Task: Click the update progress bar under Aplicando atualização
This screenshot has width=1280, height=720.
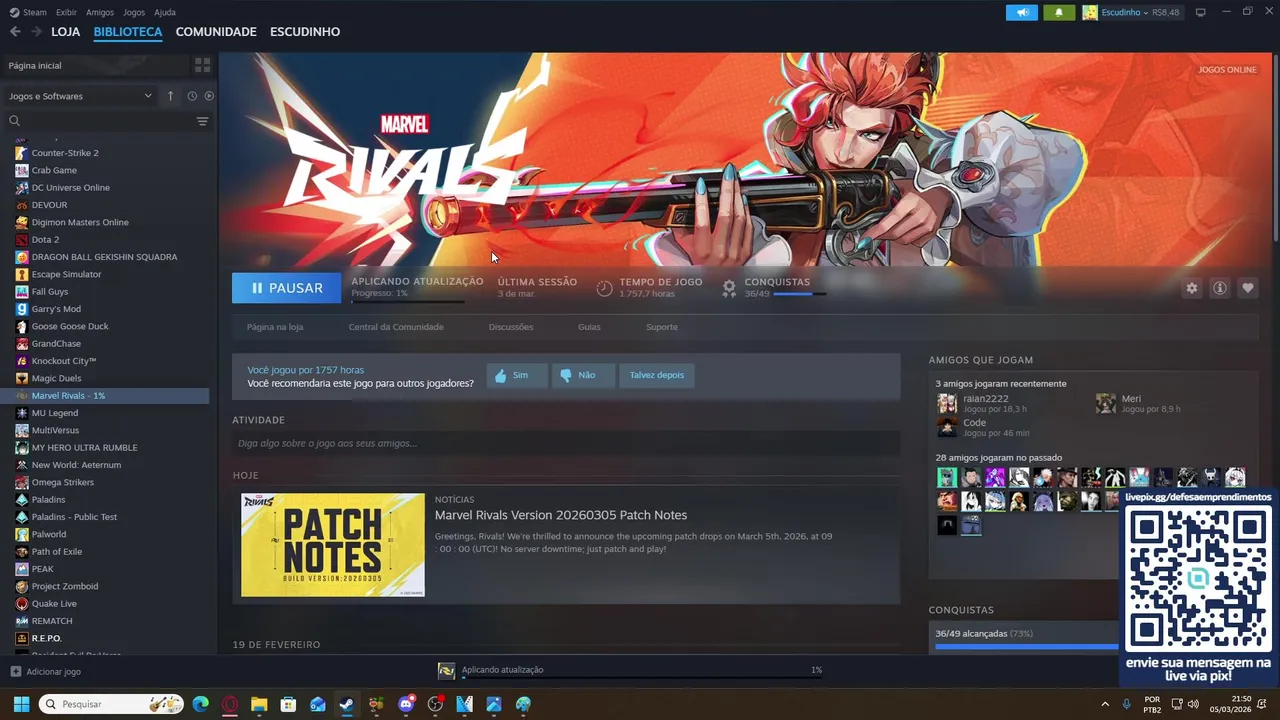Action: (x=408, y=301)
